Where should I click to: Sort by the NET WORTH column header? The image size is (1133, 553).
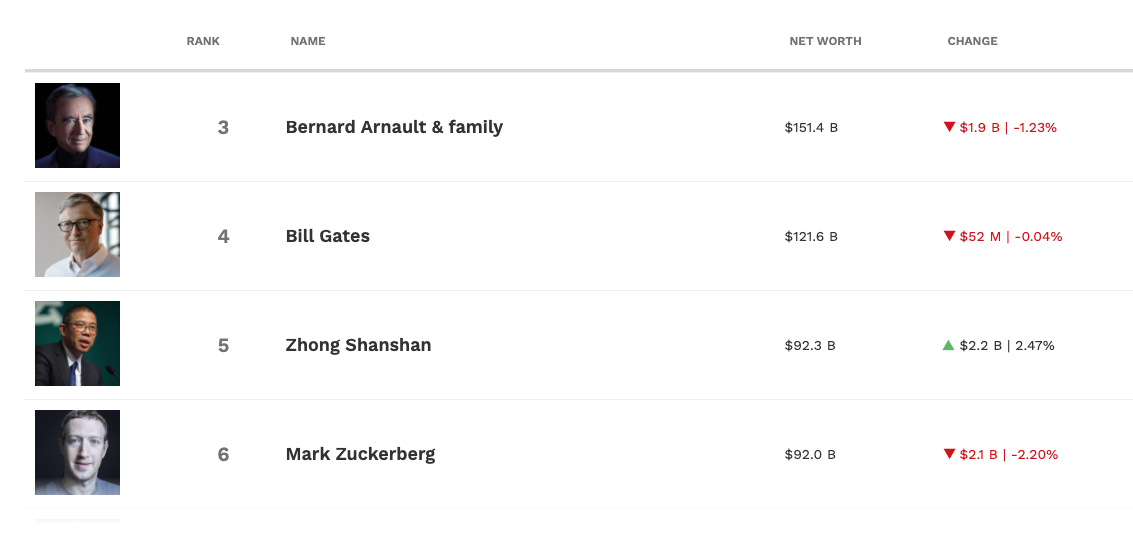click(x=825, y=41)
